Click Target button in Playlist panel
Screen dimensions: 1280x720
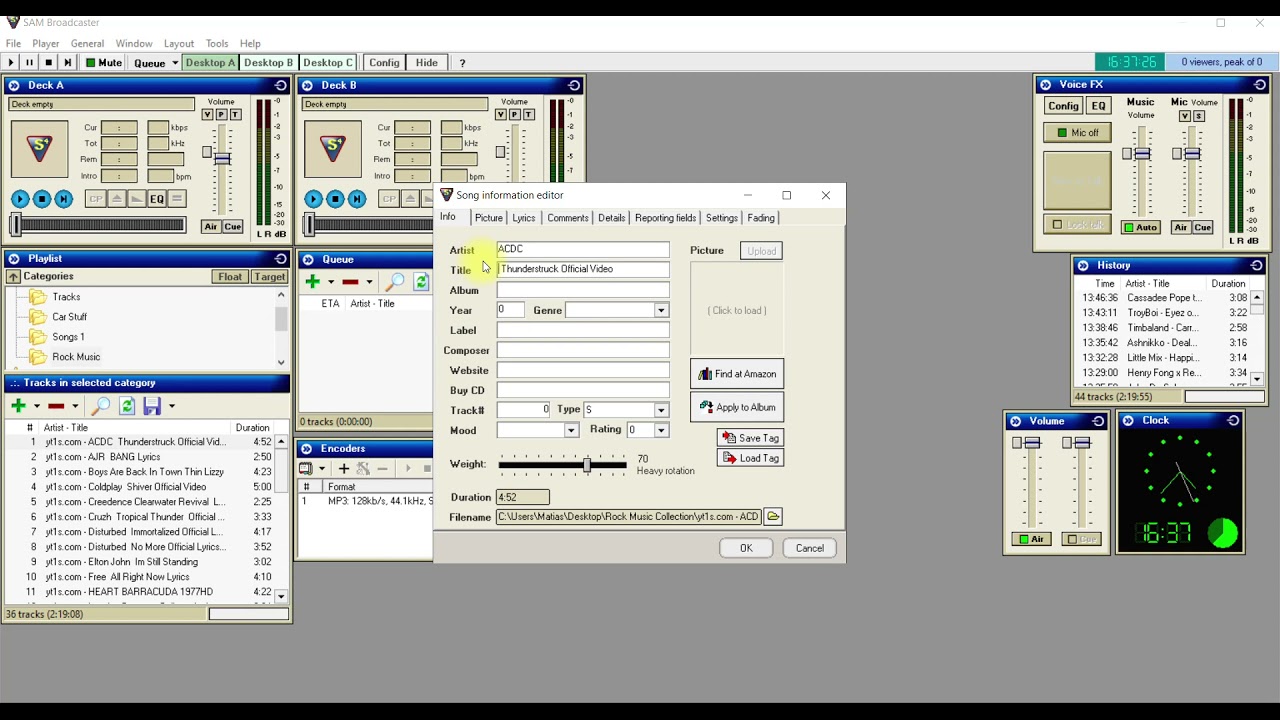coord(269,277)
